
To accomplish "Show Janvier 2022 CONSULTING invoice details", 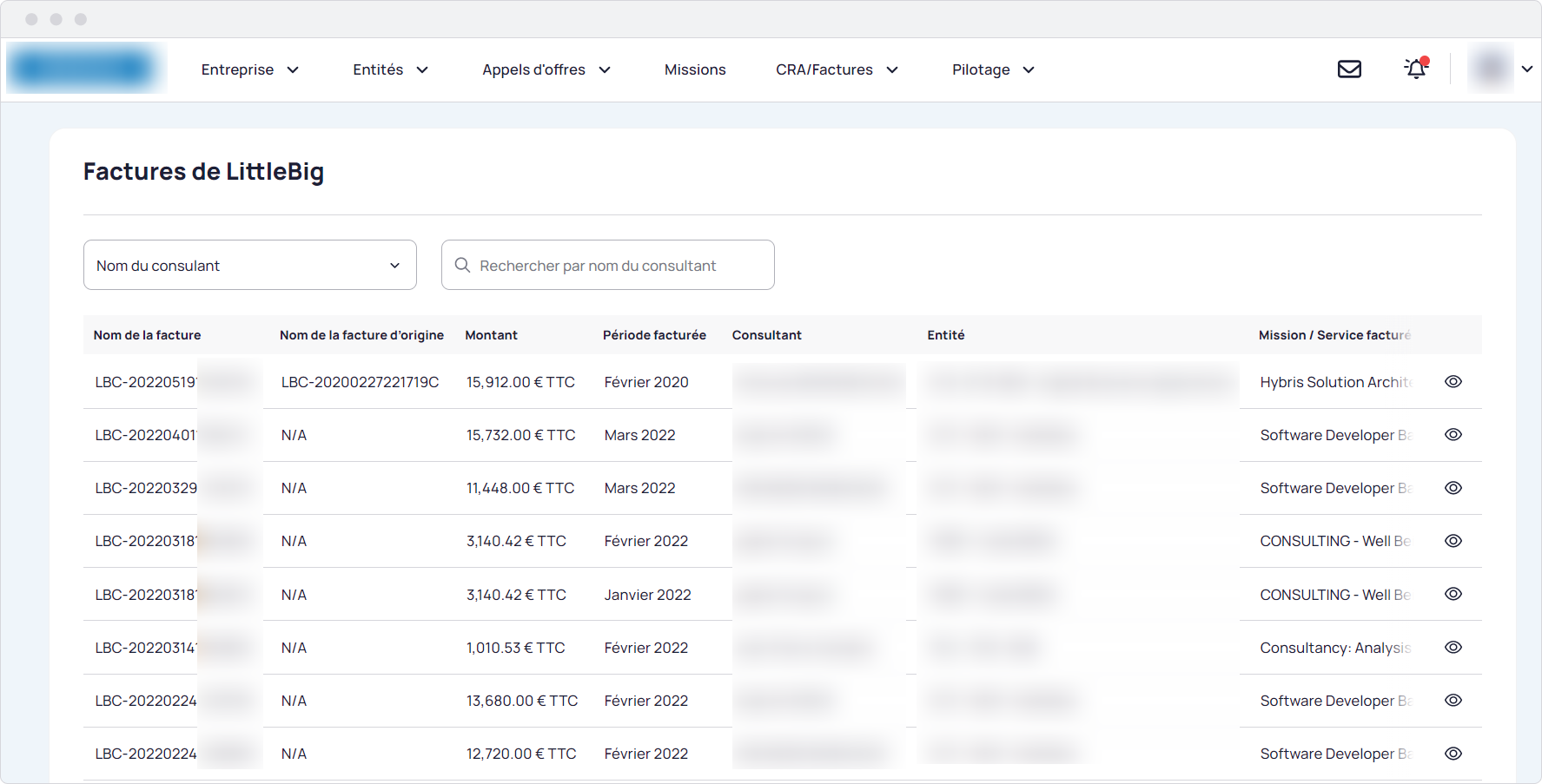I will pos(1453,594).
